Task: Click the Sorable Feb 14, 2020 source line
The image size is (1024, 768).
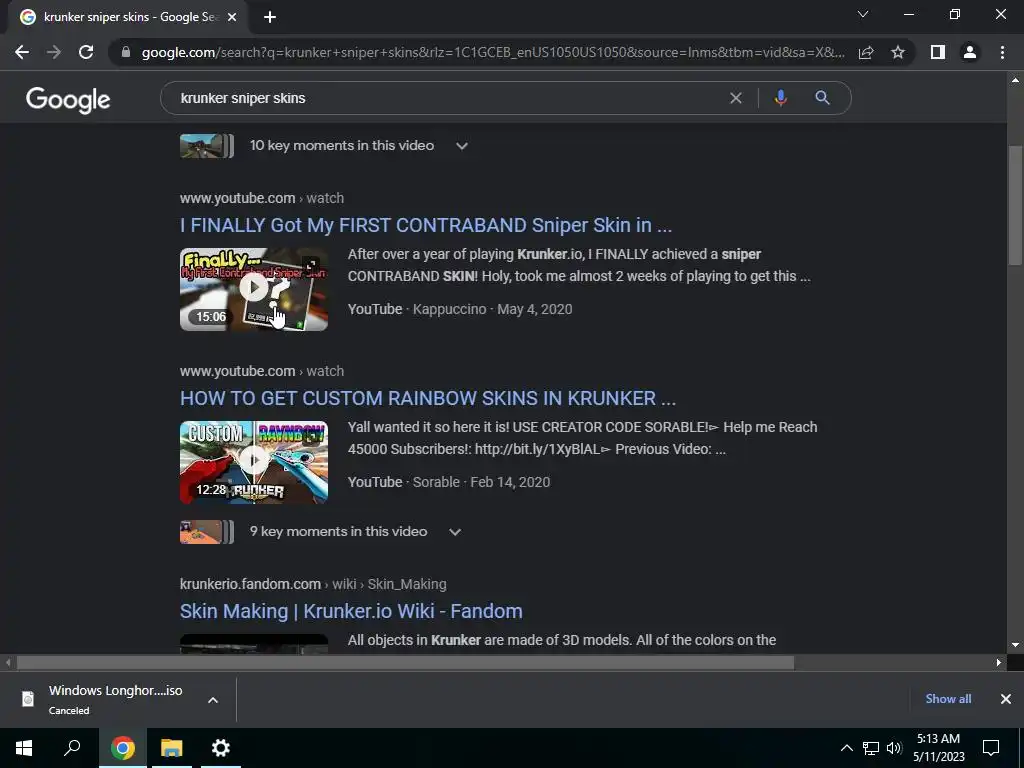Action: click(x=449, y=482)
